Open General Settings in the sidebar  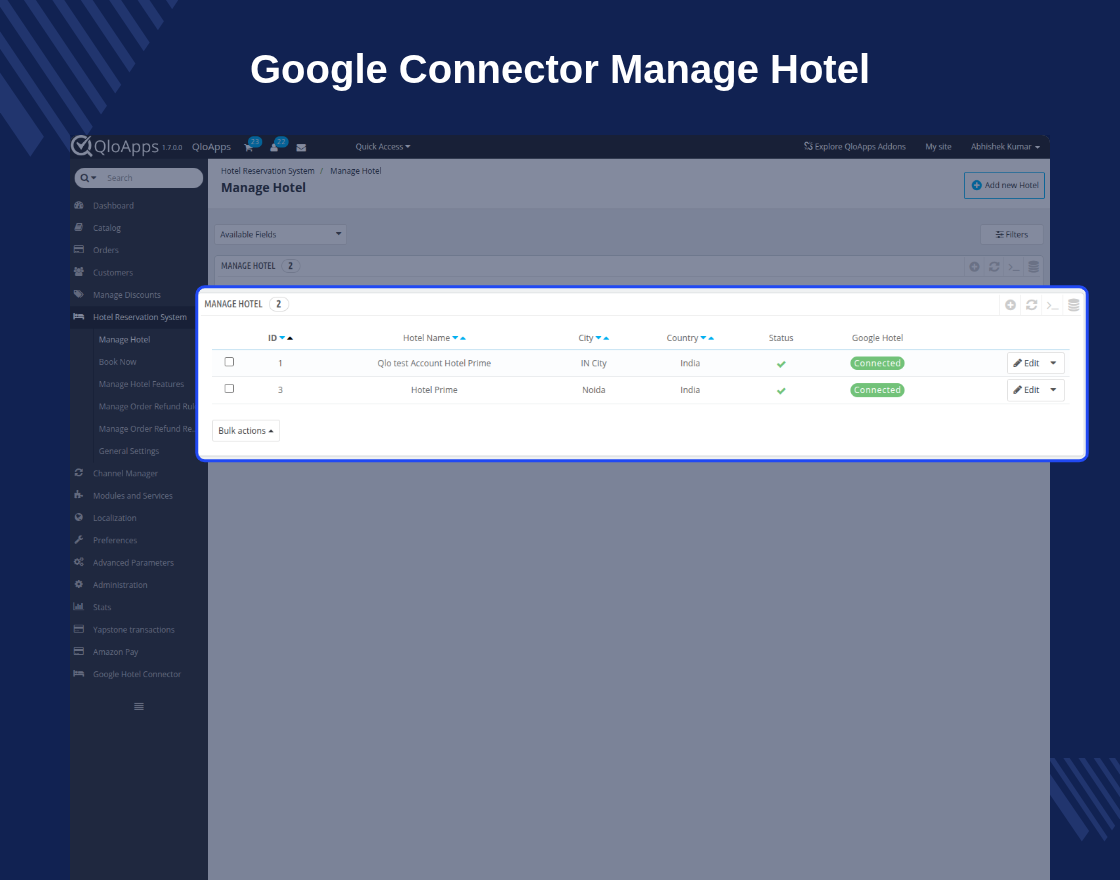[129, 451]
